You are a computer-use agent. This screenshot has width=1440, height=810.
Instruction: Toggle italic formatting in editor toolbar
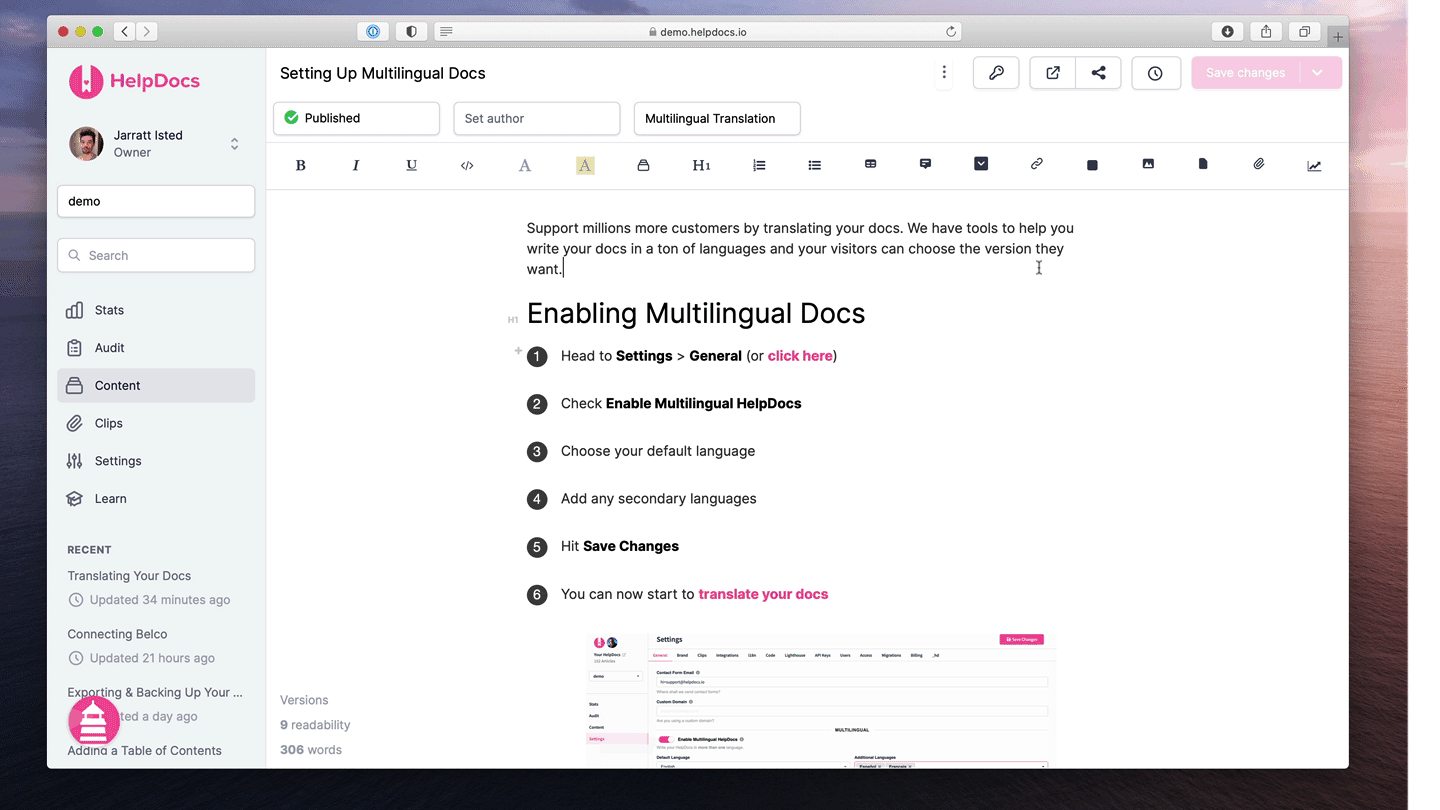pyautogui.click(x=356, y=165)
